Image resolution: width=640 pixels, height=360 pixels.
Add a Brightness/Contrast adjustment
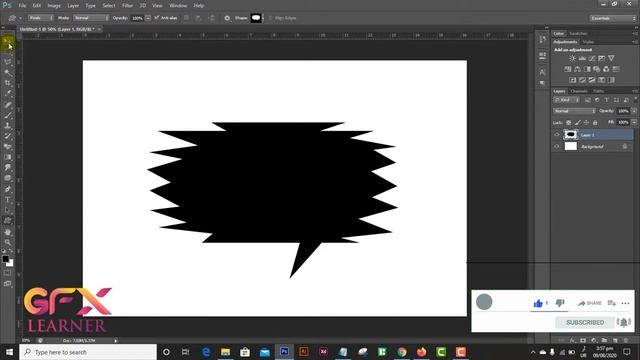coord(573,58)
